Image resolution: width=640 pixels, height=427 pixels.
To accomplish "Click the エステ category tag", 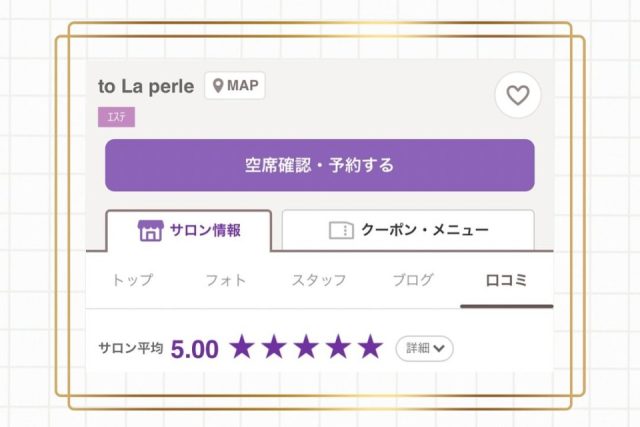I will [116, 117].
